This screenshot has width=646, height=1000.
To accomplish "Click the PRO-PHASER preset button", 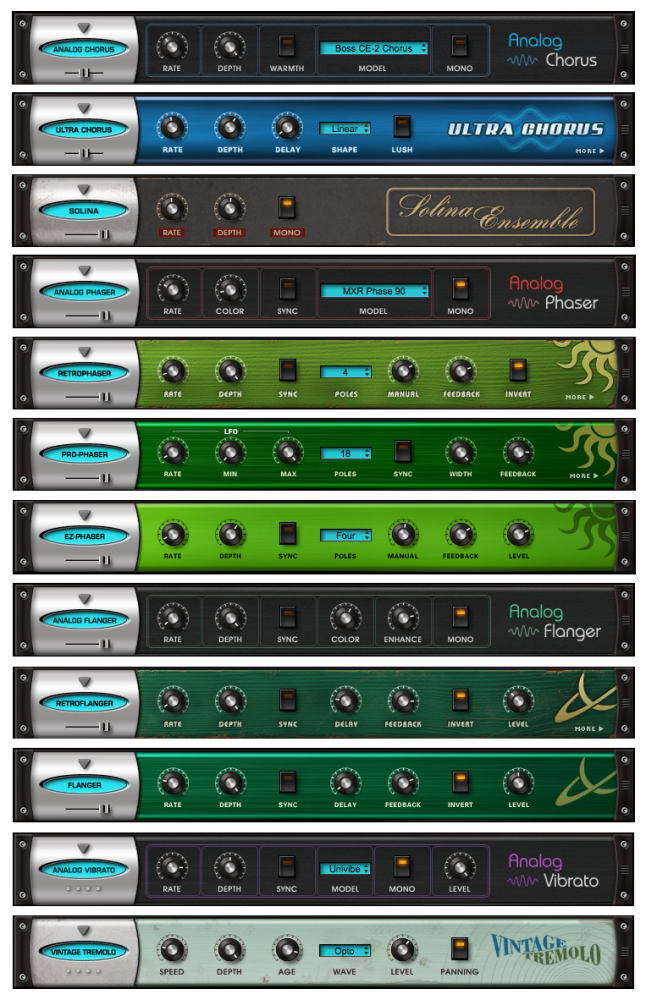I will [x=84, y=455].
